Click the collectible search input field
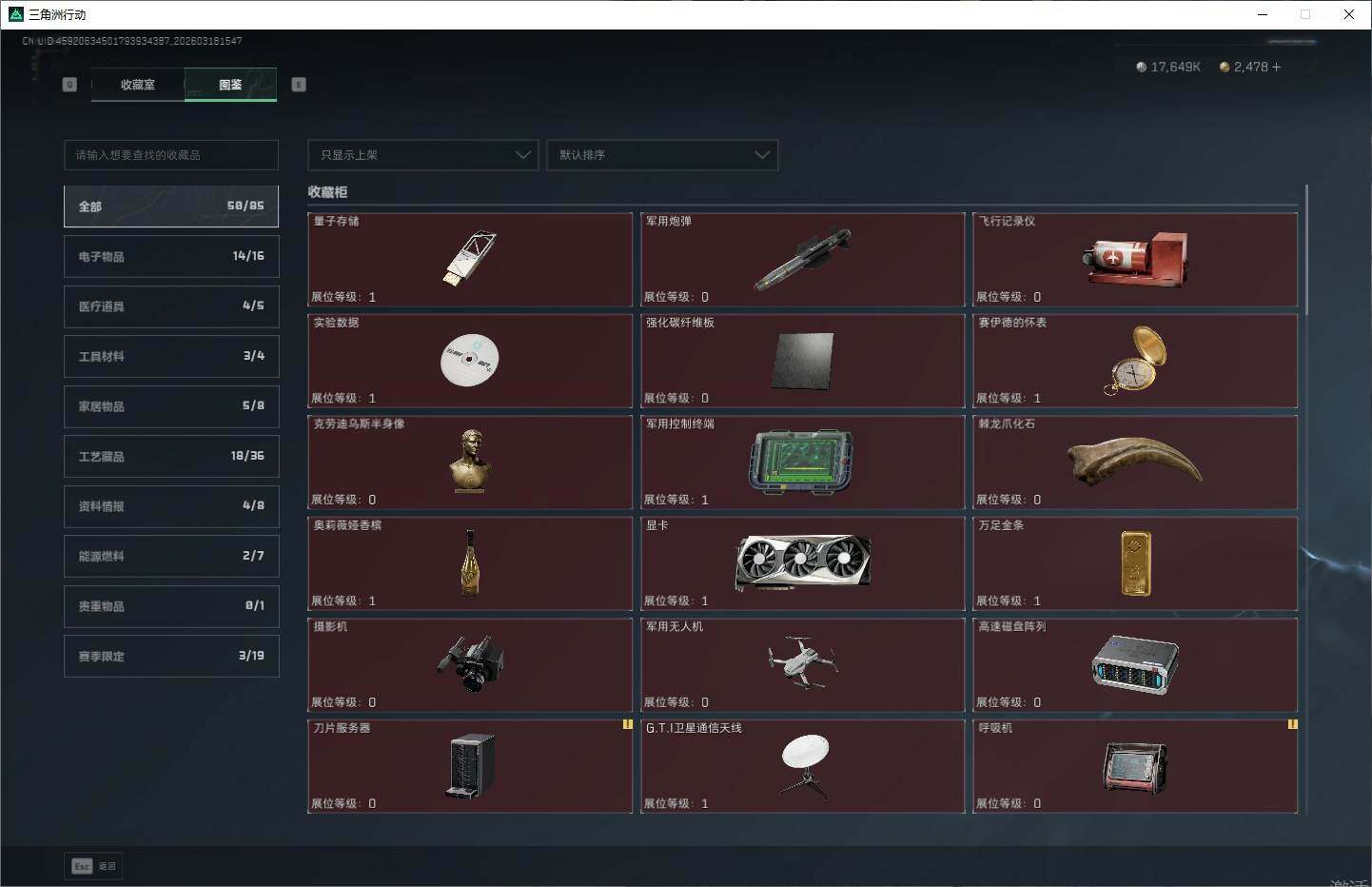Image resolution: width=1372 pixels, height=887 pixels. [x=171, y=155]
